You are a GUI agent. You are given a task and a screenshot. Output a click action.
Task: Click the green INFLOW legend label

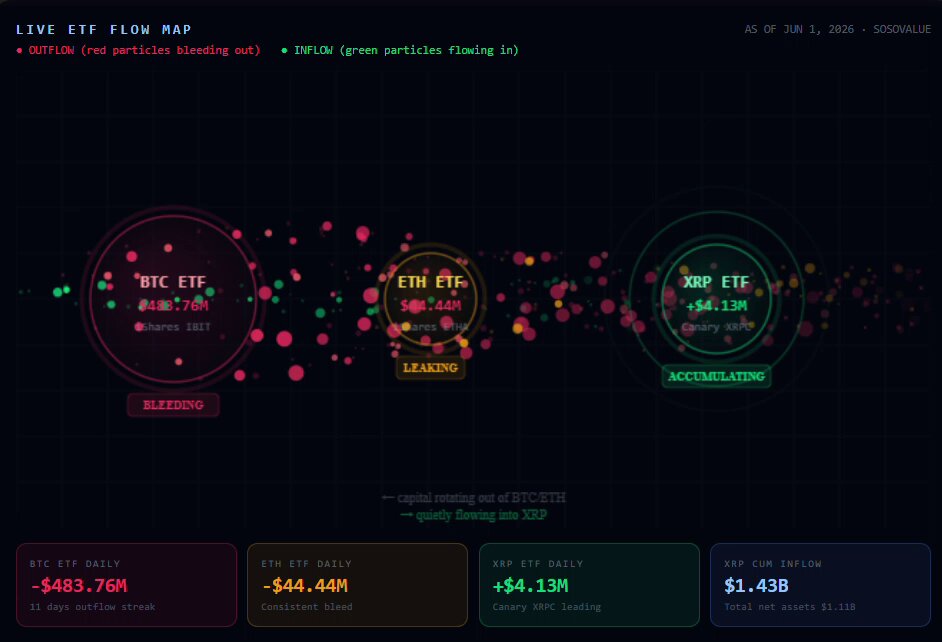tap(400, 50)
